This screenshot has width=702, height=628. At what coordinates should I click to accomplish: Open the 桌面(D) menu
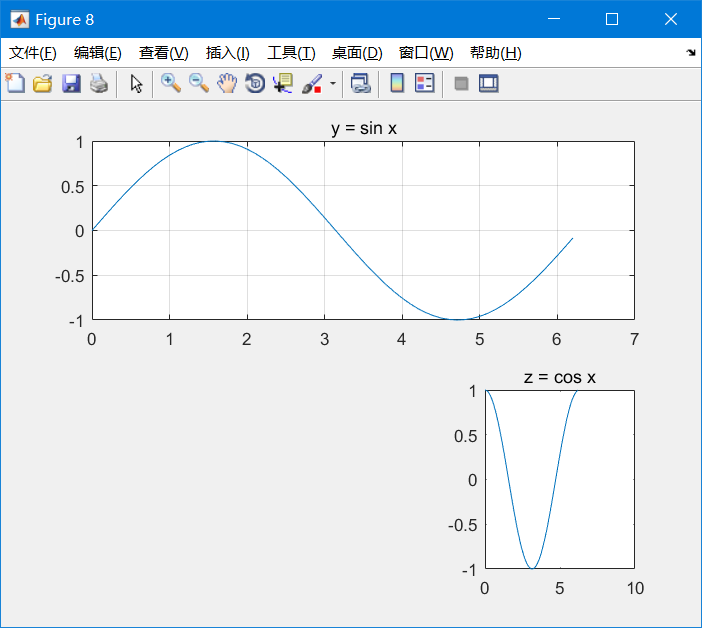tap(357, 53)
